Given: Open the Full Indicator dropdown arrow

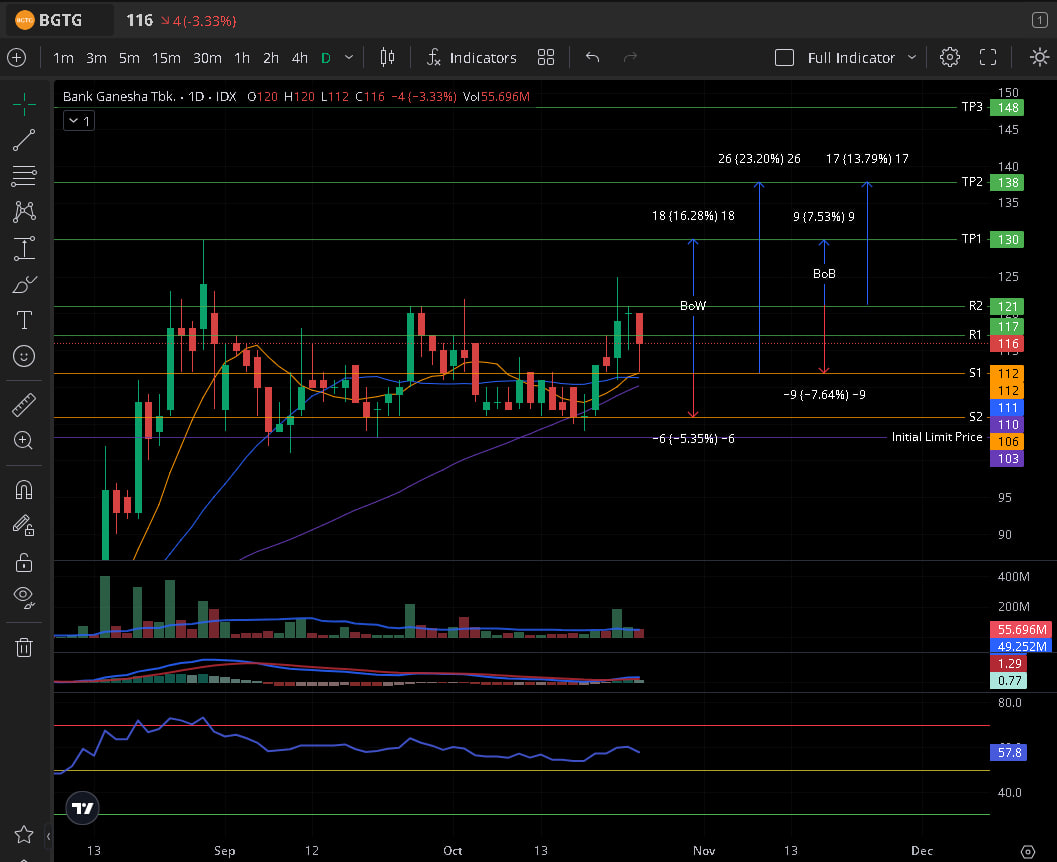Looking at the screenshot, I should coord(912,58).
